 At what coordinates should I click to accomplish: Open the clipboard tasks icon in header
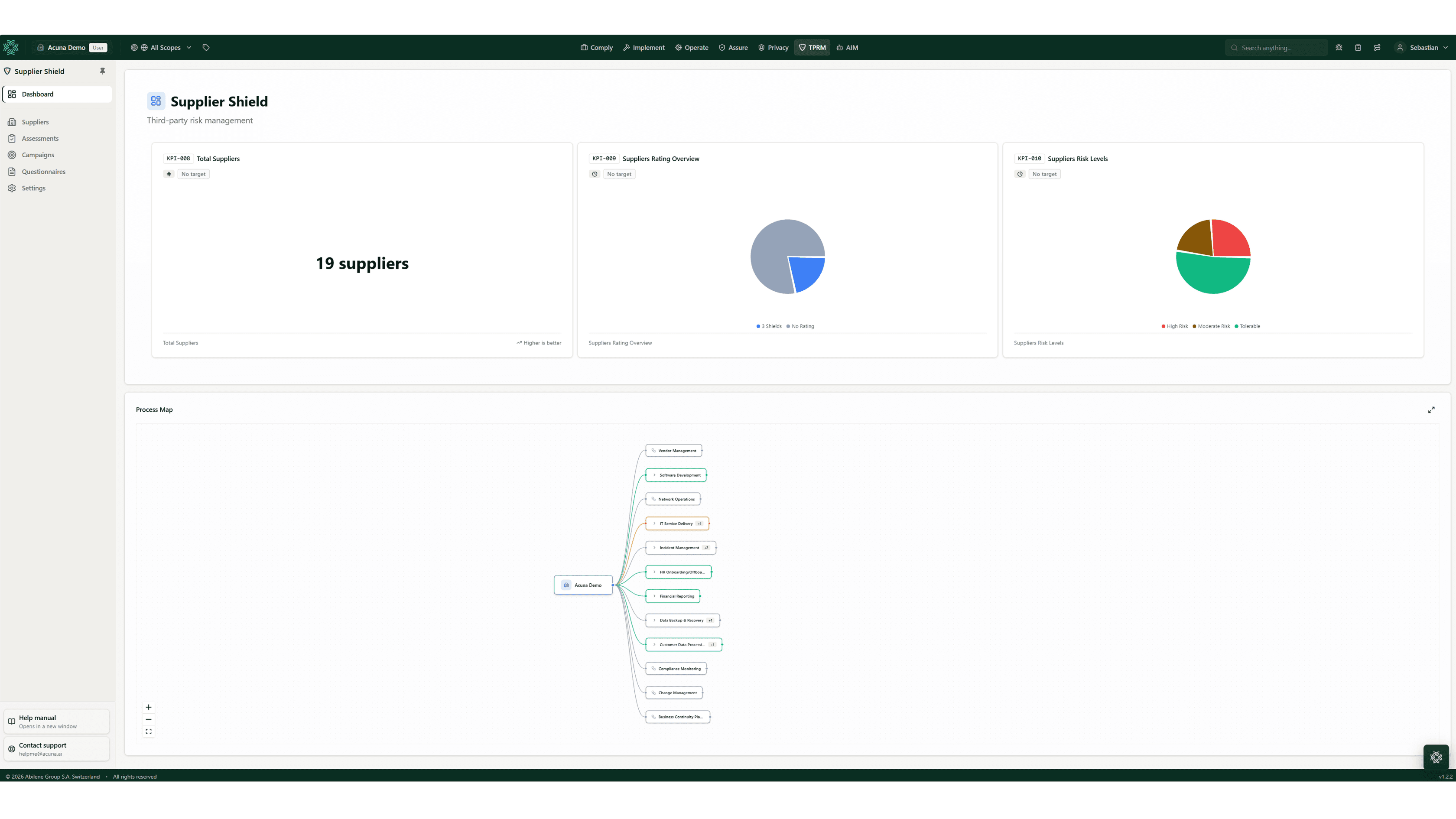point(1358,48)
